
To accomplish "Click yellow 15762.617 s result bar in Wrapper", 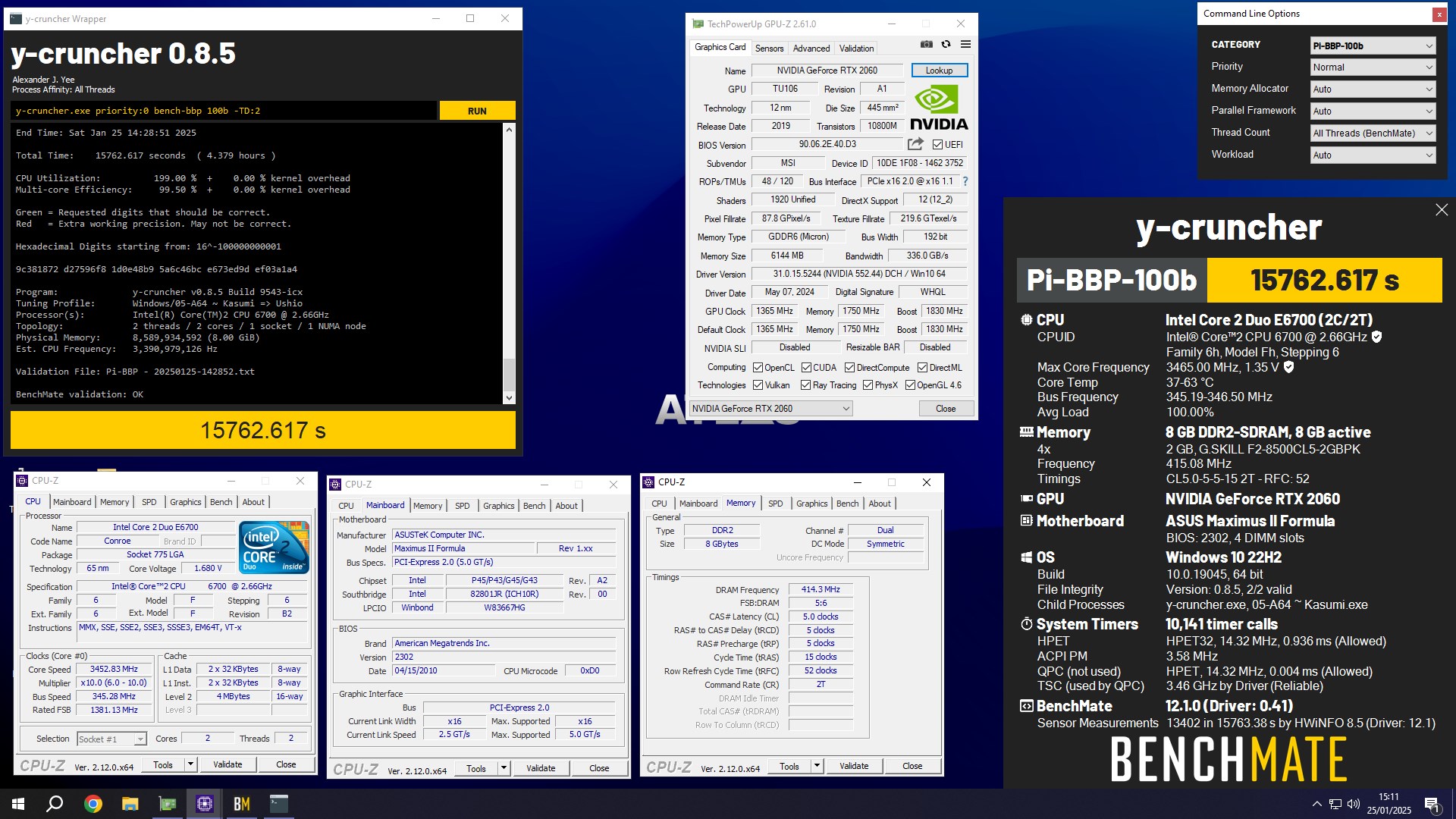I will 263,430.
